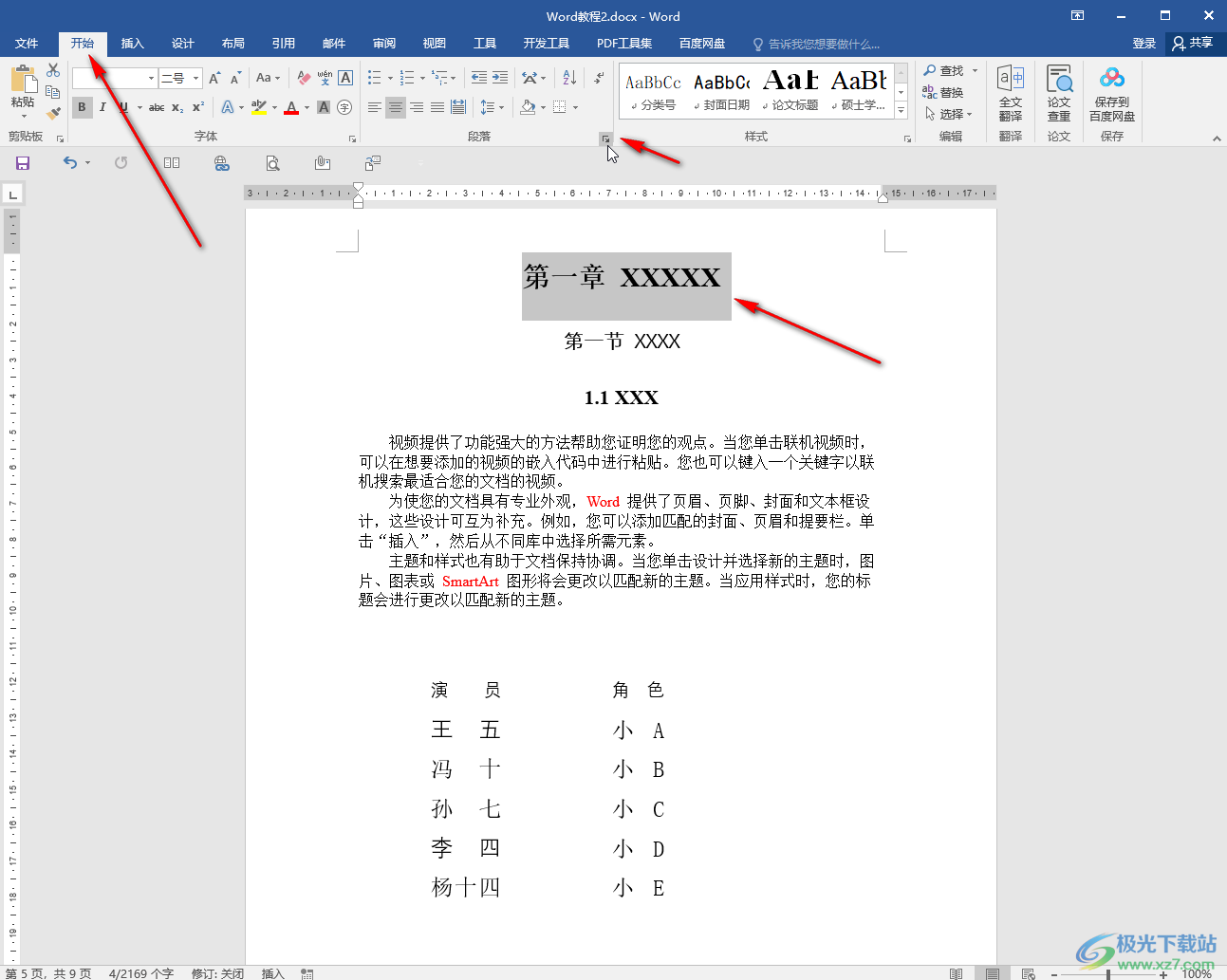Open the 论文查重 paper check tool
Viewport: 1227px width, 980px height.
pos(1059,93)
